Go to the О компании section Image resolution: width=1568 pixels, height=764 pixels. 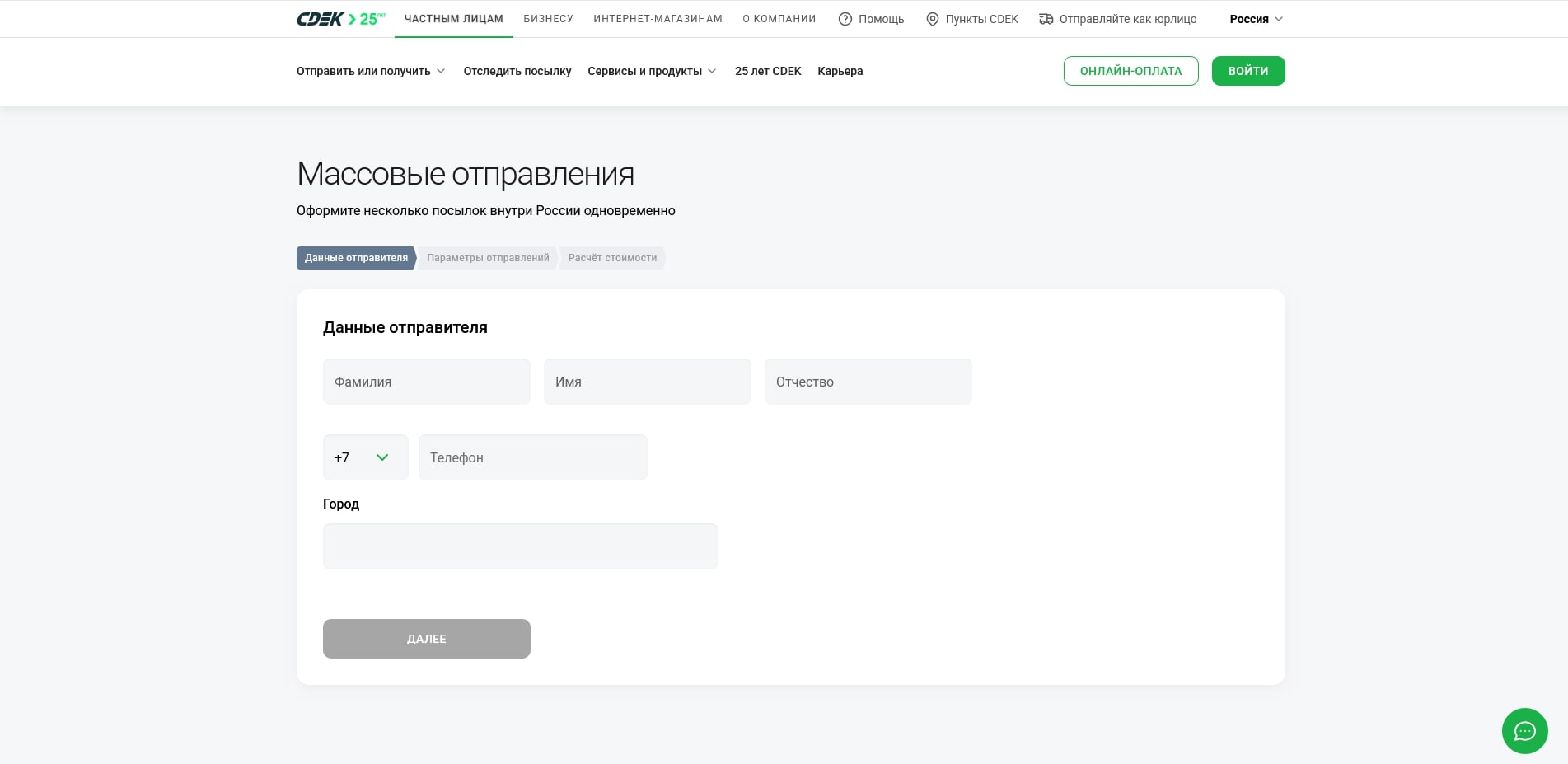(779, 19)
